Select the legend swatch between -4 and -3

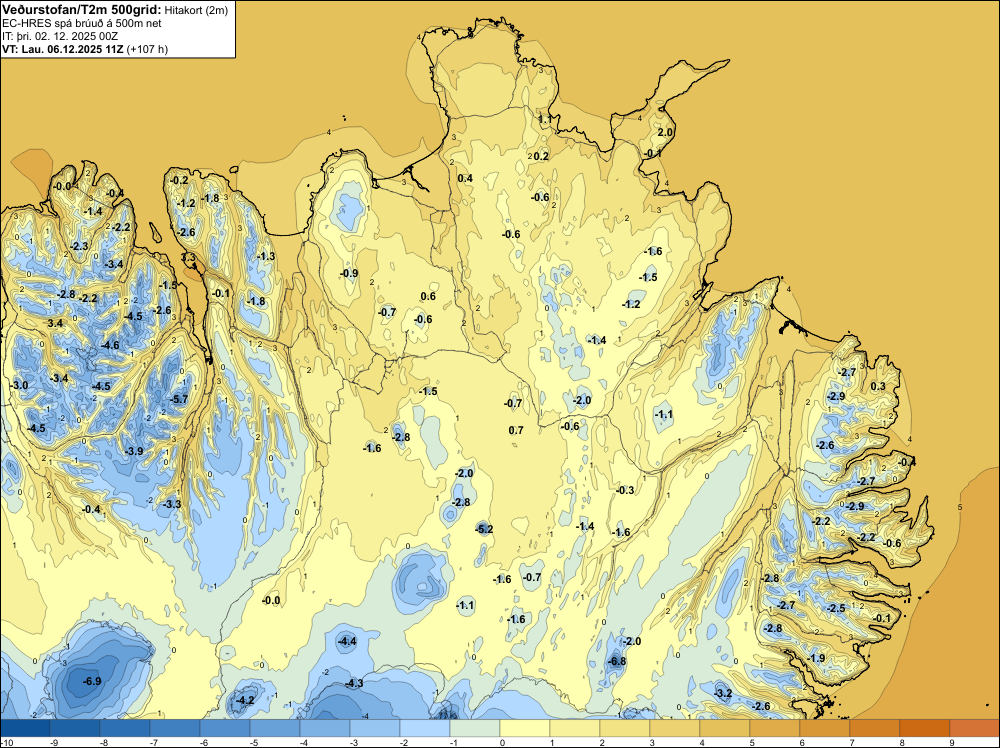tap(324, 728)
